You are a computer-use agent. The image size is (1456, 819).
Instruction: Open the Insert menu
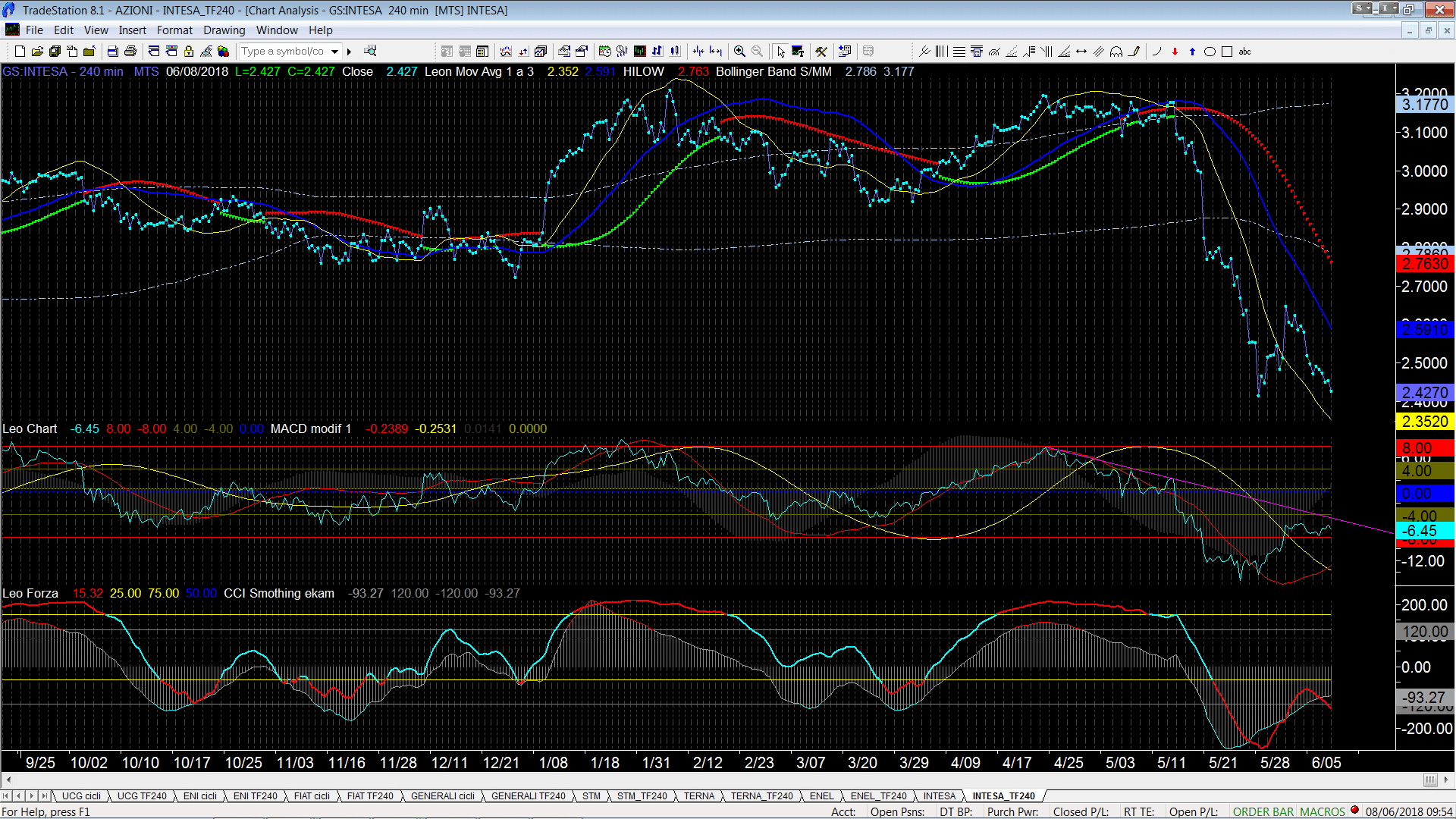132,30
